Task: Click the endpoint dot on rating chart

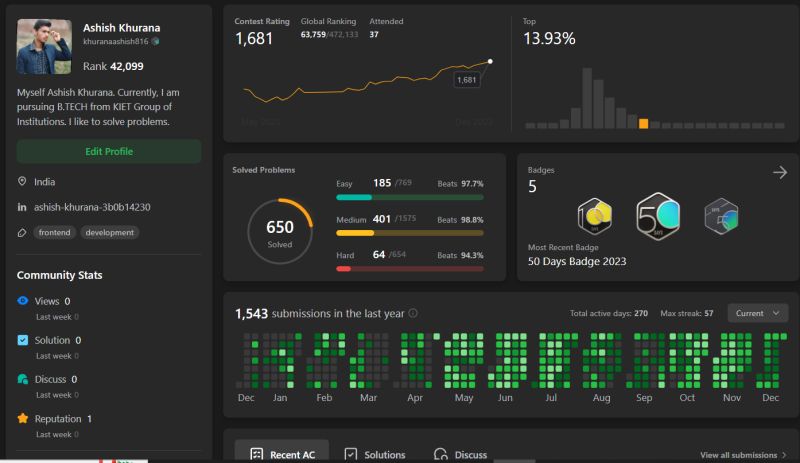Action: click(x=490, y=61)
